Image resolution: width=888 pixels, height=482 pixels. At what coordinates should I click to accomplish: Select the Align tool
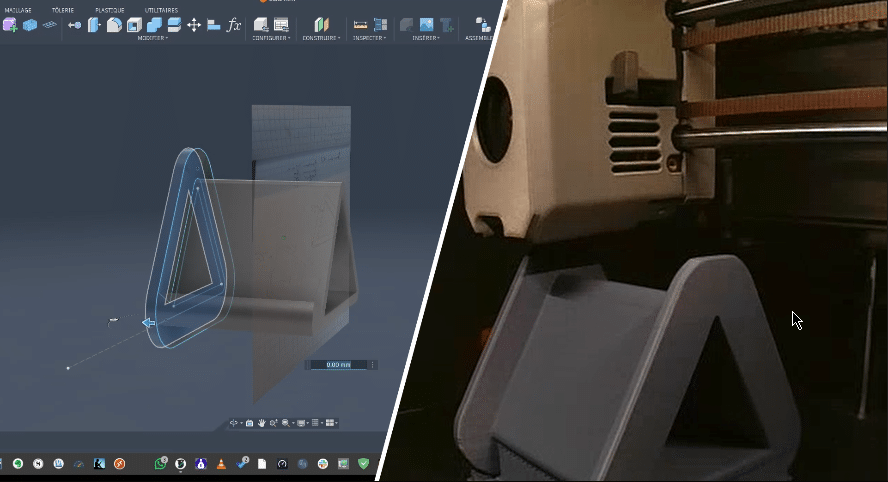click(x=214, y=25)
